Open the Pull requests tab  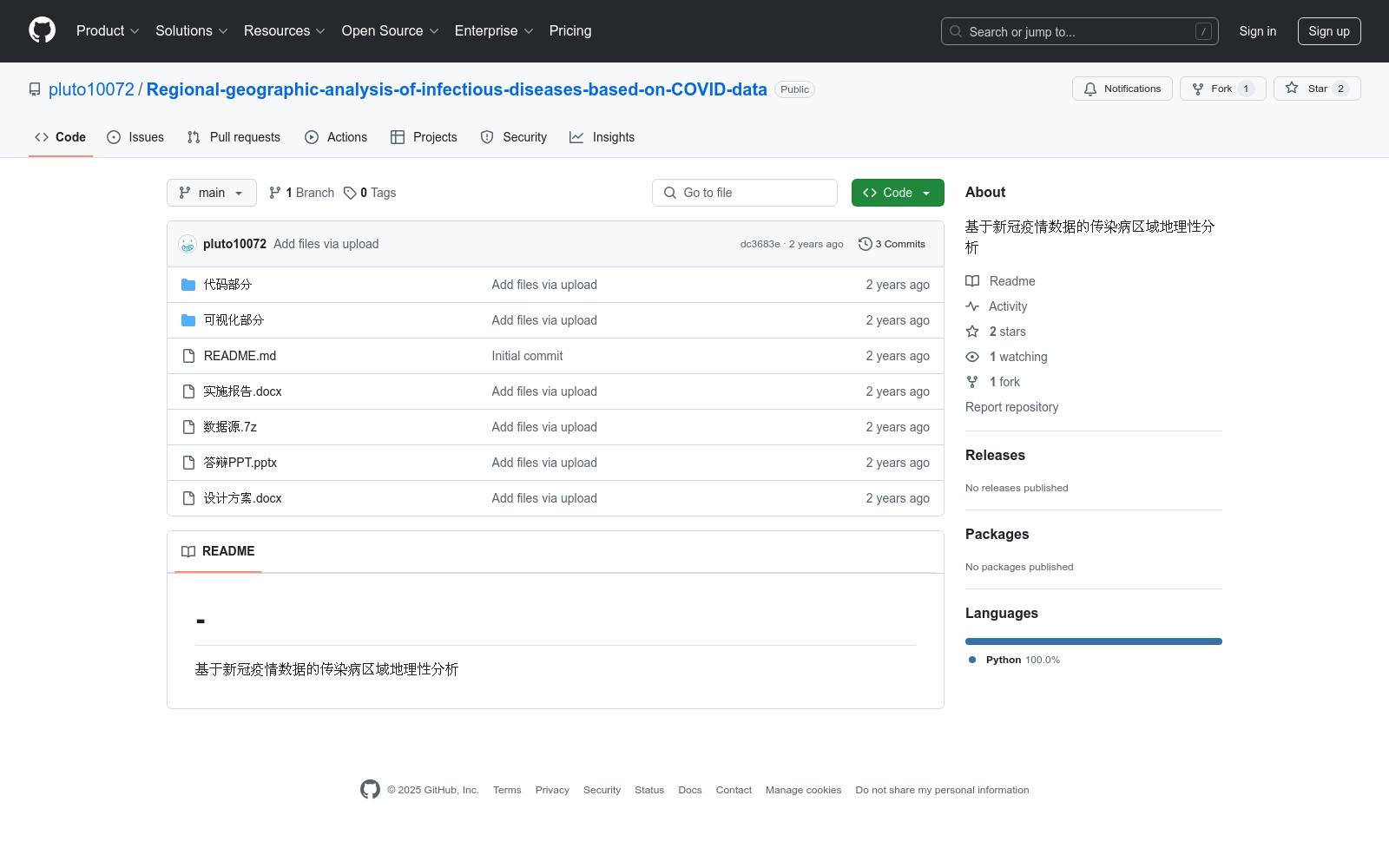[x=234, y=137]
